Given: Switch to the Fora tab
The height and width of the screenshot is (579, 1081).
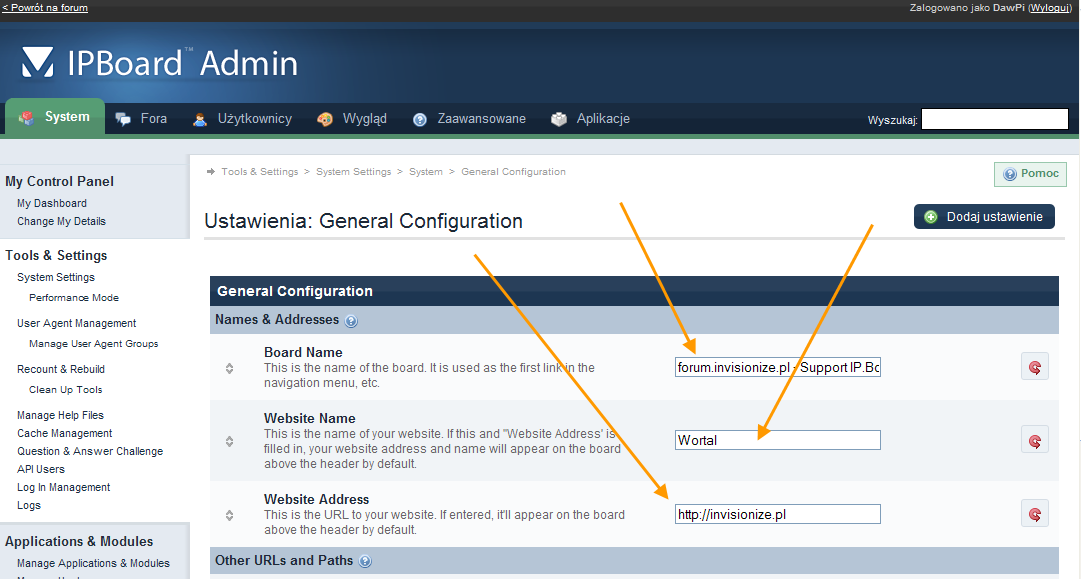Looking at the screenshot, I should 142,119.
